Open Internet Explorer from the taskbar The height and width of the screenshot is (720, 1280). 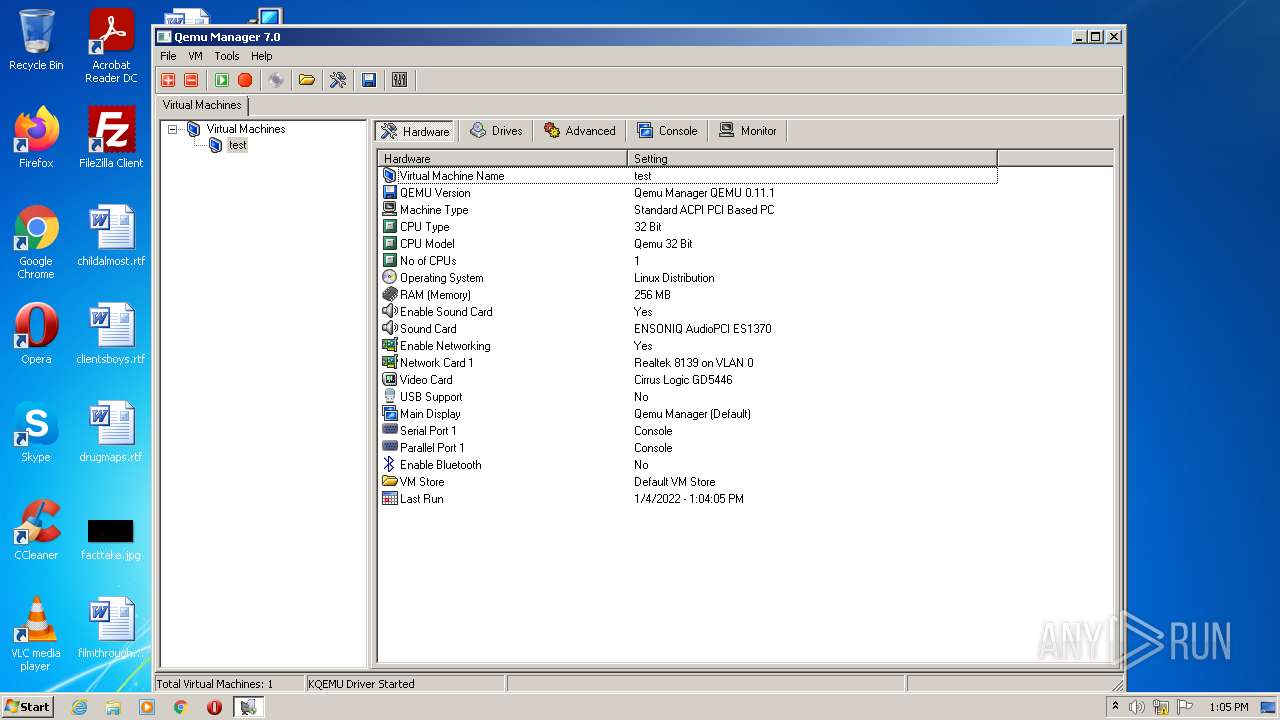tap(79, 707)
